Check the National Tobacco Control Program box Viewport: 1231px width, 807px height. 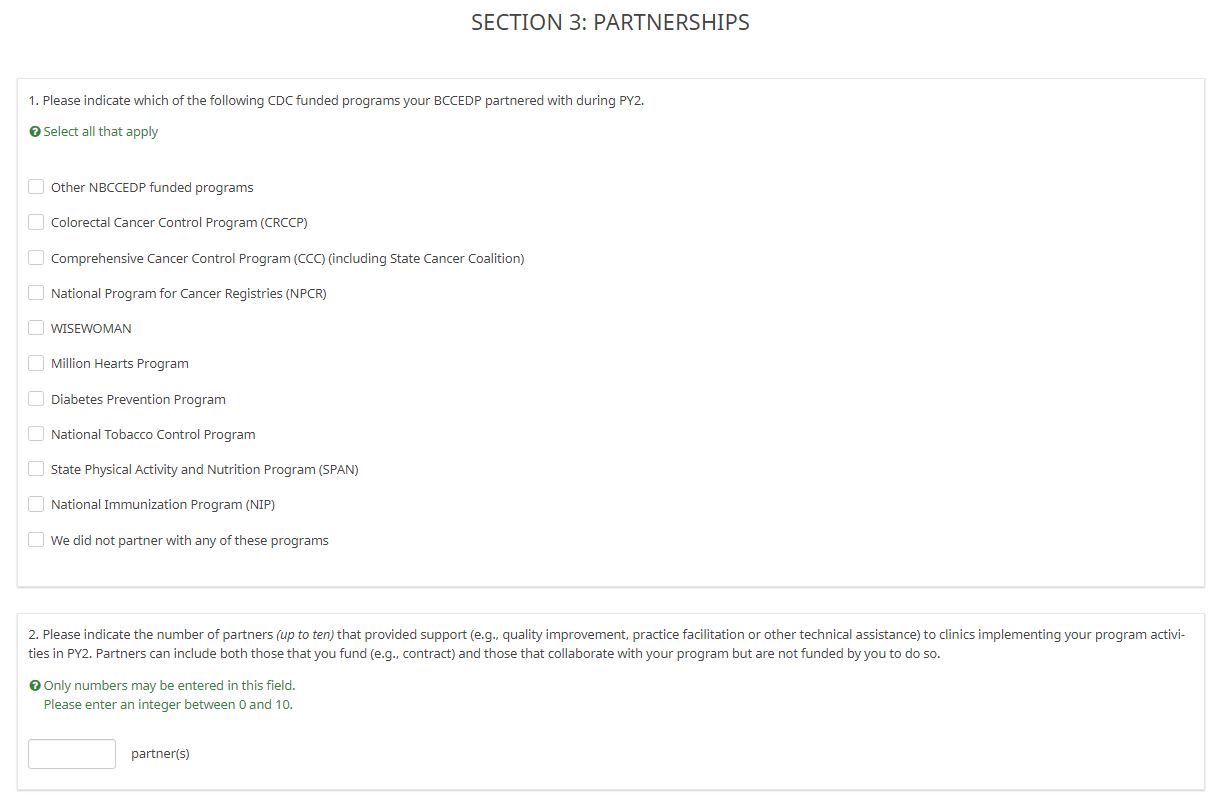point(36,434)
